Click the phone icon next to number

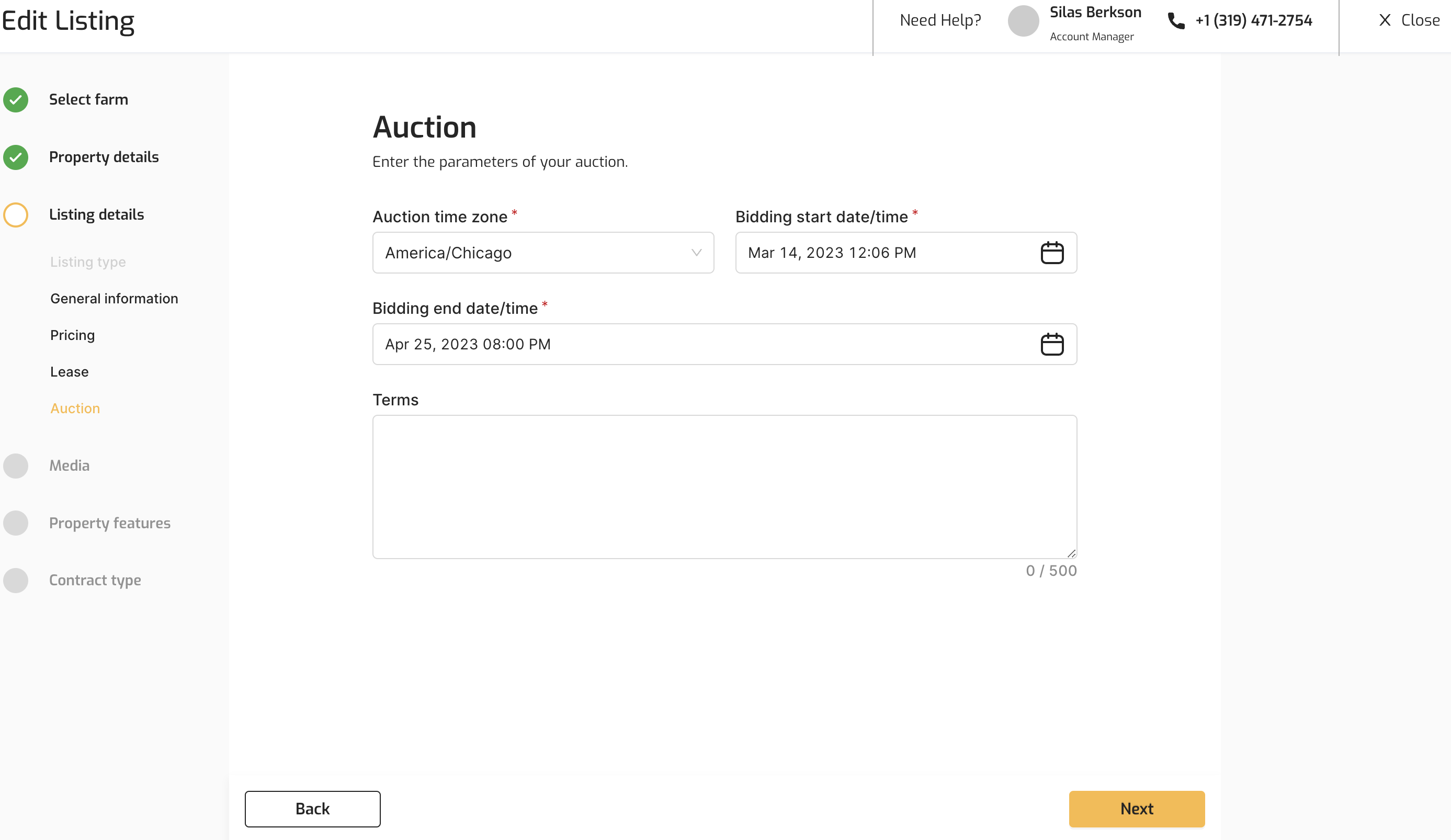1176,21
